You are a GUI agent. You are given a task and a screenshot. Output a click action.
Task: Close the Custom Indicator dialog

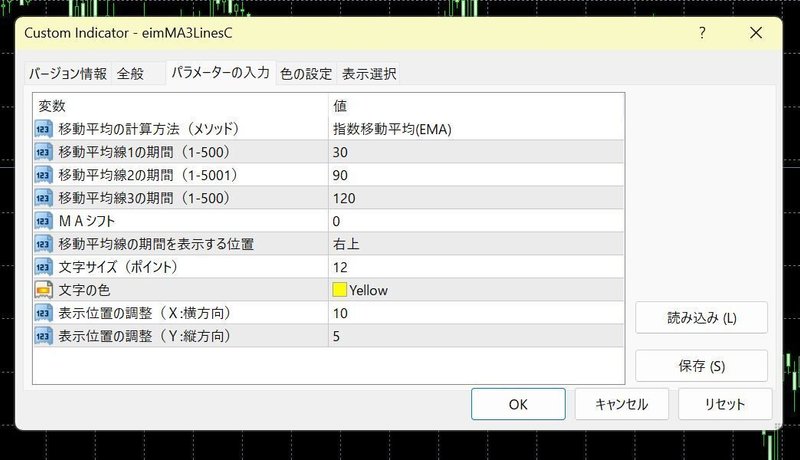pyautogui.click(x=756, y=33)
